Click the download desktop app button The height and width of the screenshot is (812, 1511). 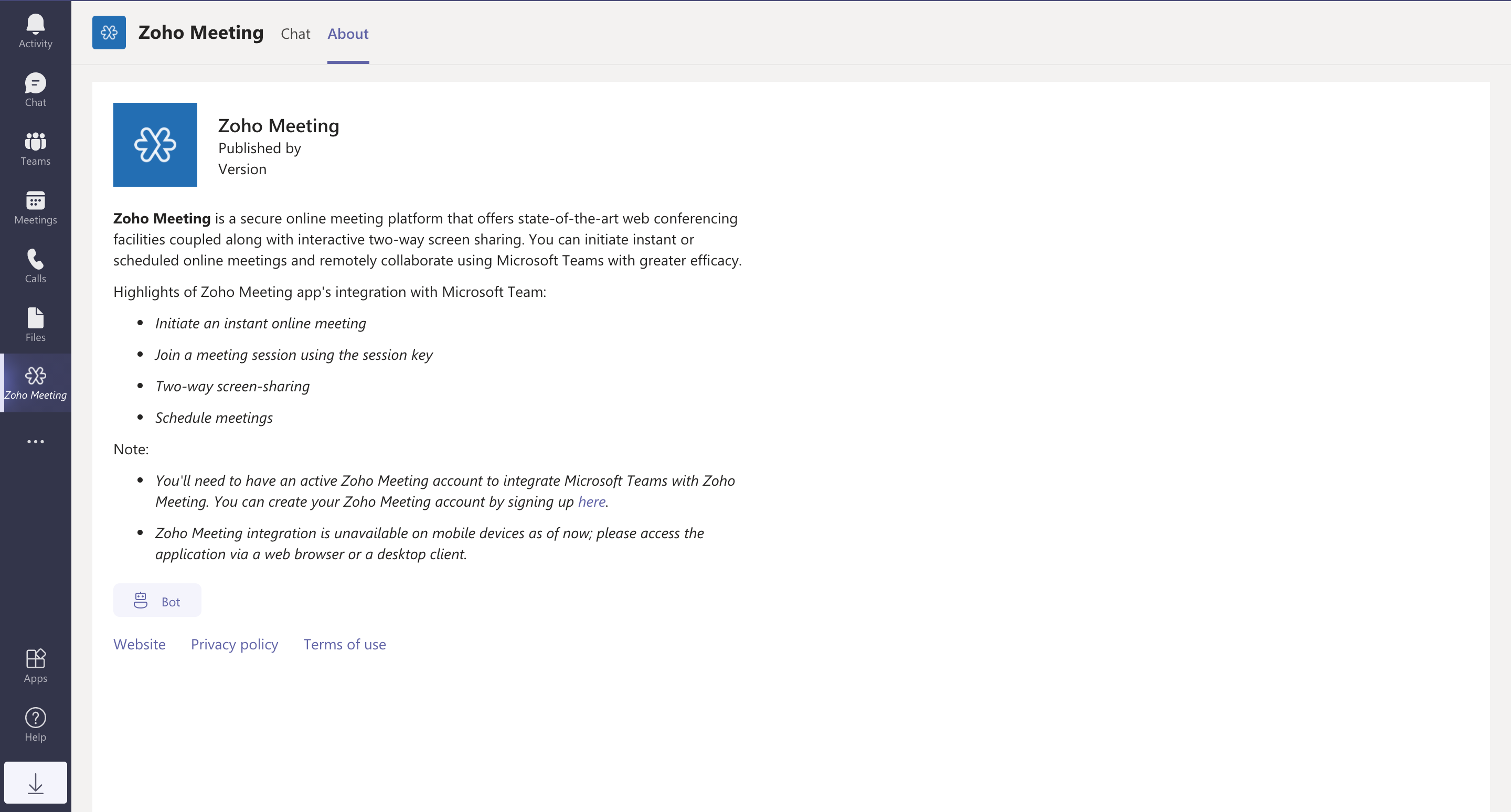click(35, 783)
